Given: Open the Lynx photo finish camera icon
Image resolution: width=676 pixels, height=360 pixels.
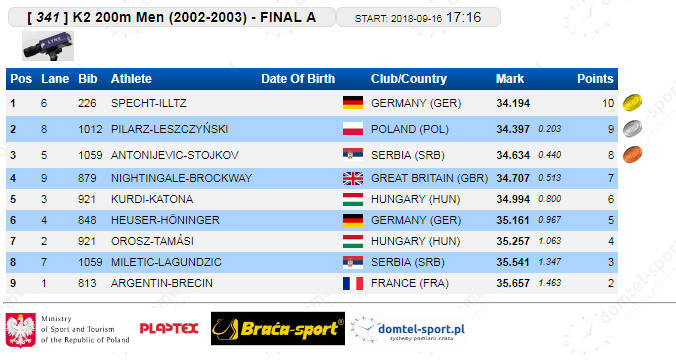Looking at the screenshot, I should tap(48, 46).
